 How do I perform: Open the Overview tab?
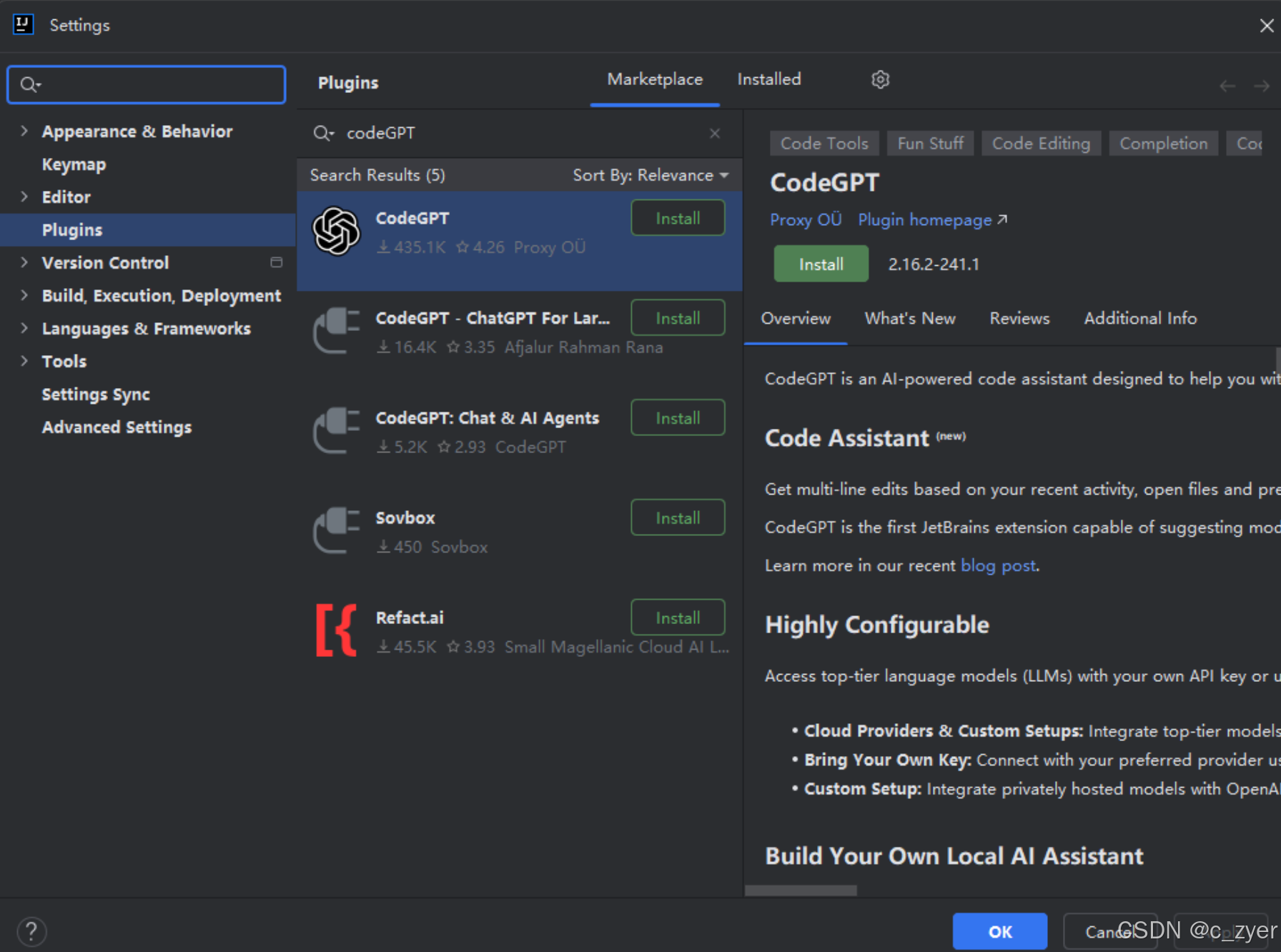(x=796, y=319)
